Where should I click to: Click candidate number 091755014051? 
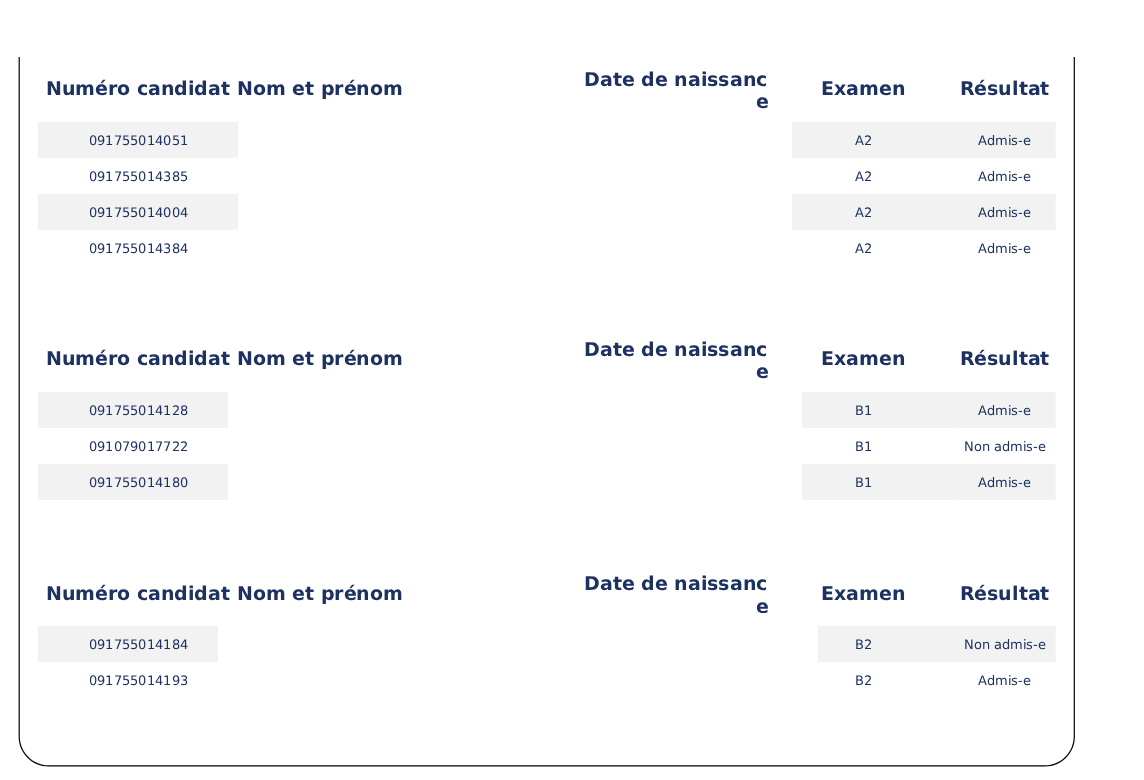pos(138,141)
